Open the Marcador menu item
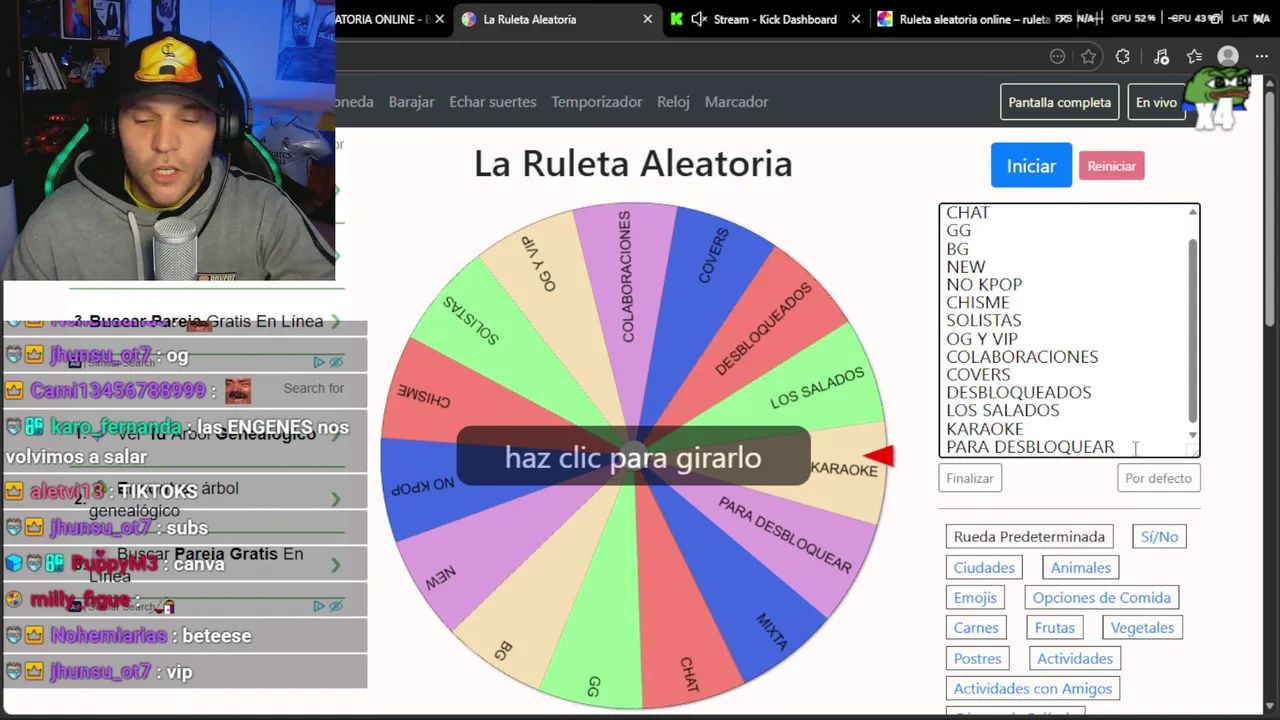 [736, 102]
